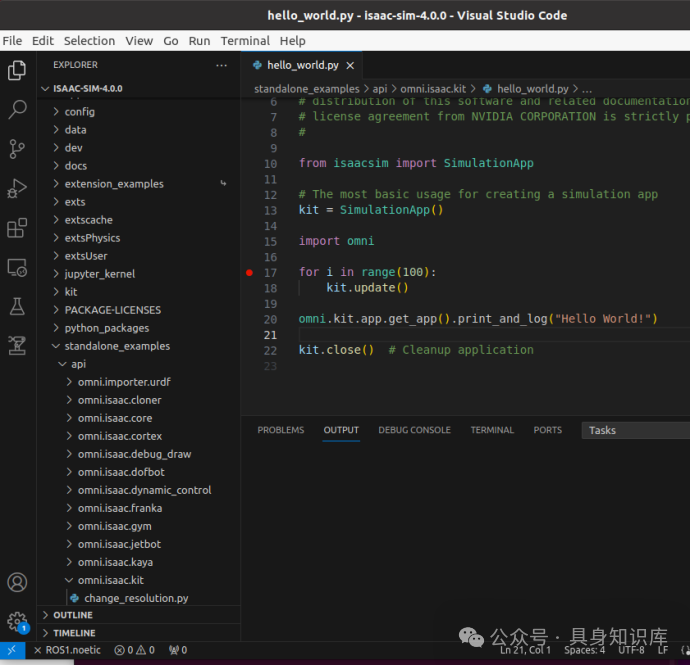Expand the extension_examples folder
The width and height of the screenshot is (690, 665).
coord(113,184)
